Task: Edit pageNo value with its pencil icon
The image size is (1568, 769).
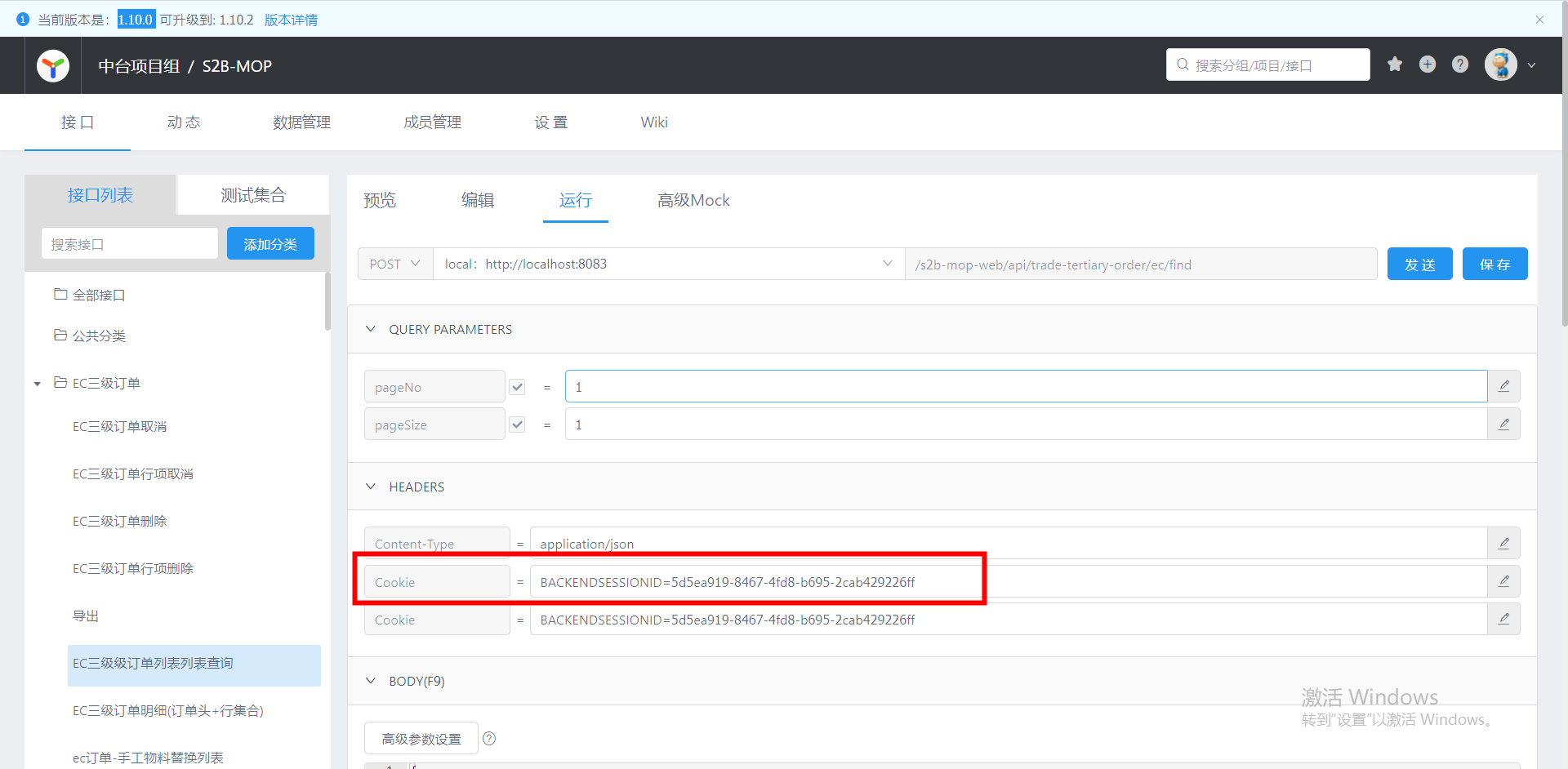Action: [1503, 385]
